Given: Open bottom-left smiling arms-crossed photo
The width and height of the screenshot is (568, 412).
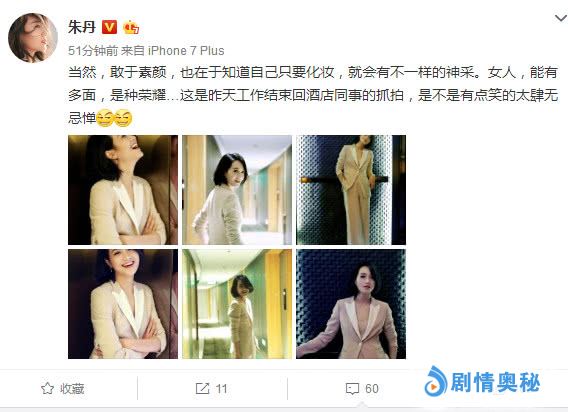Looking at the screenshot, I should tap(123, 304).
